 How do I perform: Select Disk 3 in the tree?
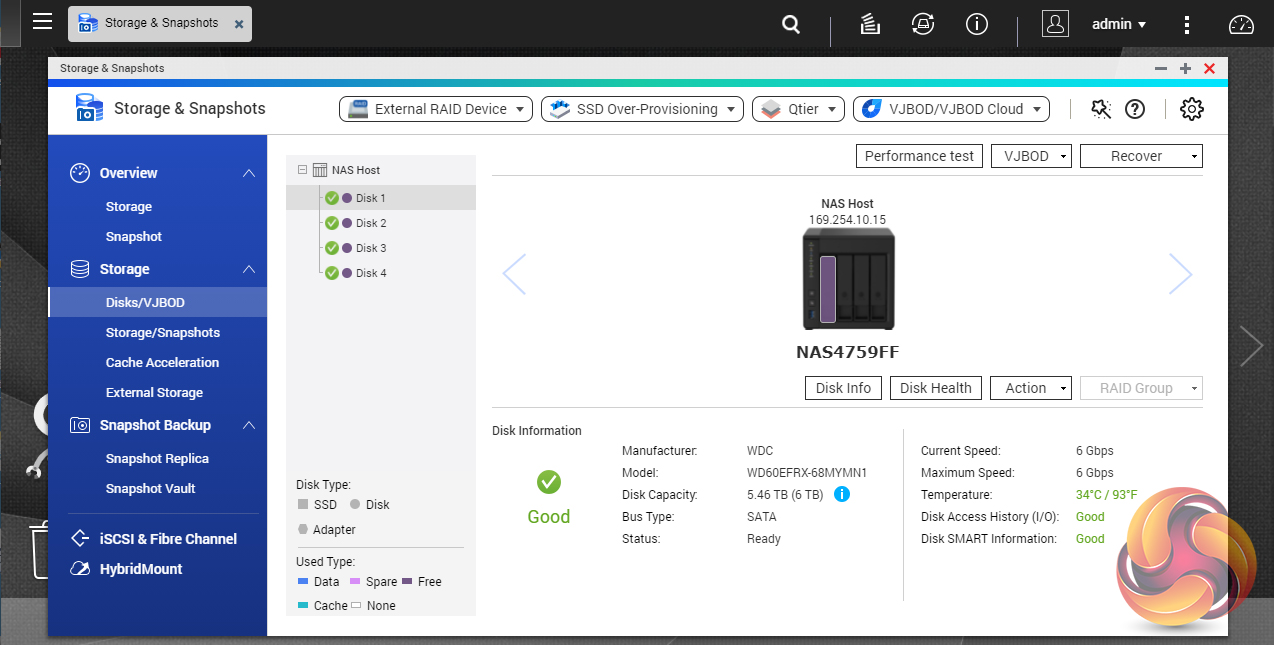[371, 248]
